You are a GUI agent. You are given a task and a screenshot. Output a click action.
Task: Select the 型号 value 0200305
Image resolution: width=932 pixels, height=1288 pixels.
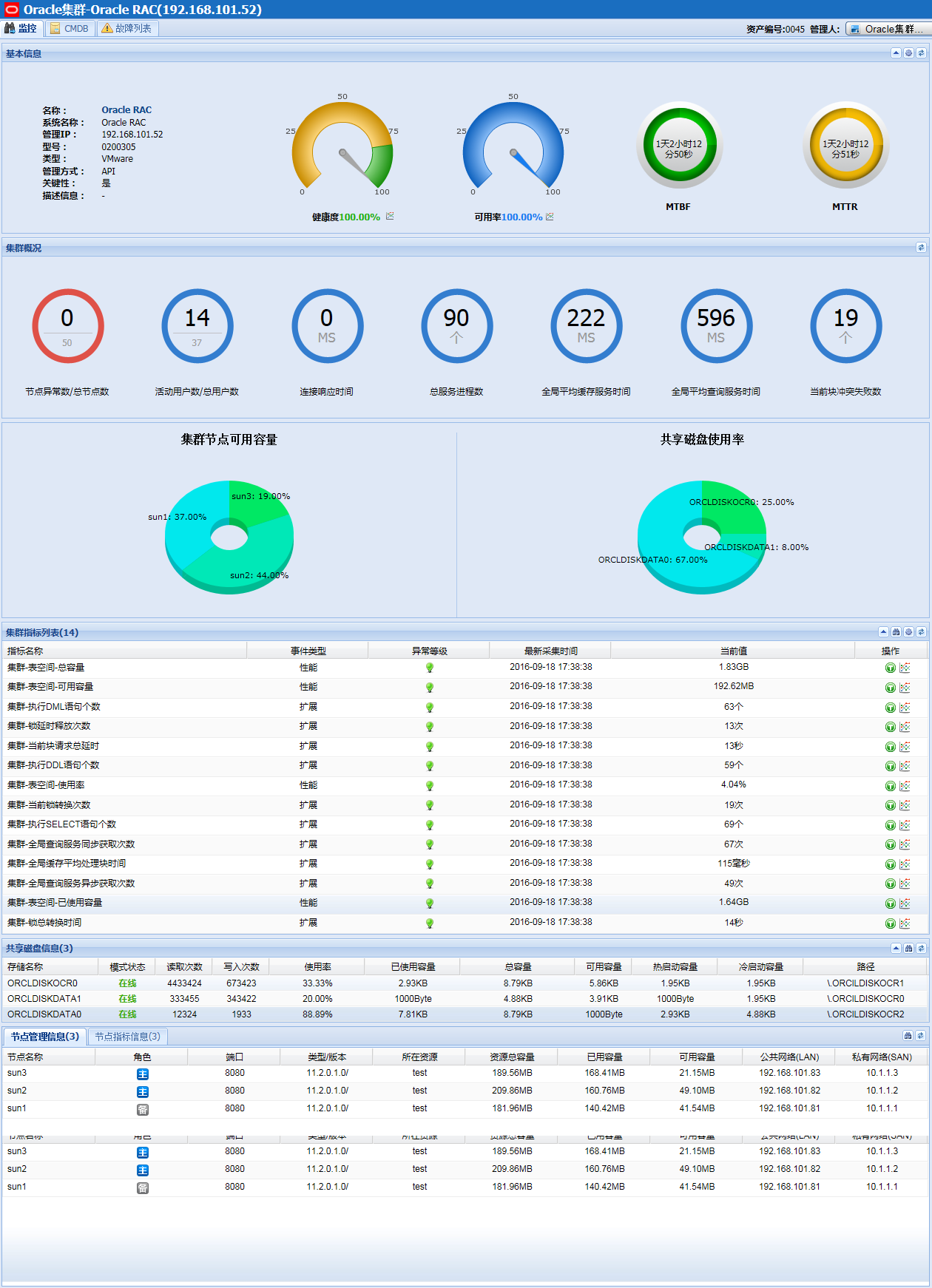pyautogui.click(x=118, y=147)
